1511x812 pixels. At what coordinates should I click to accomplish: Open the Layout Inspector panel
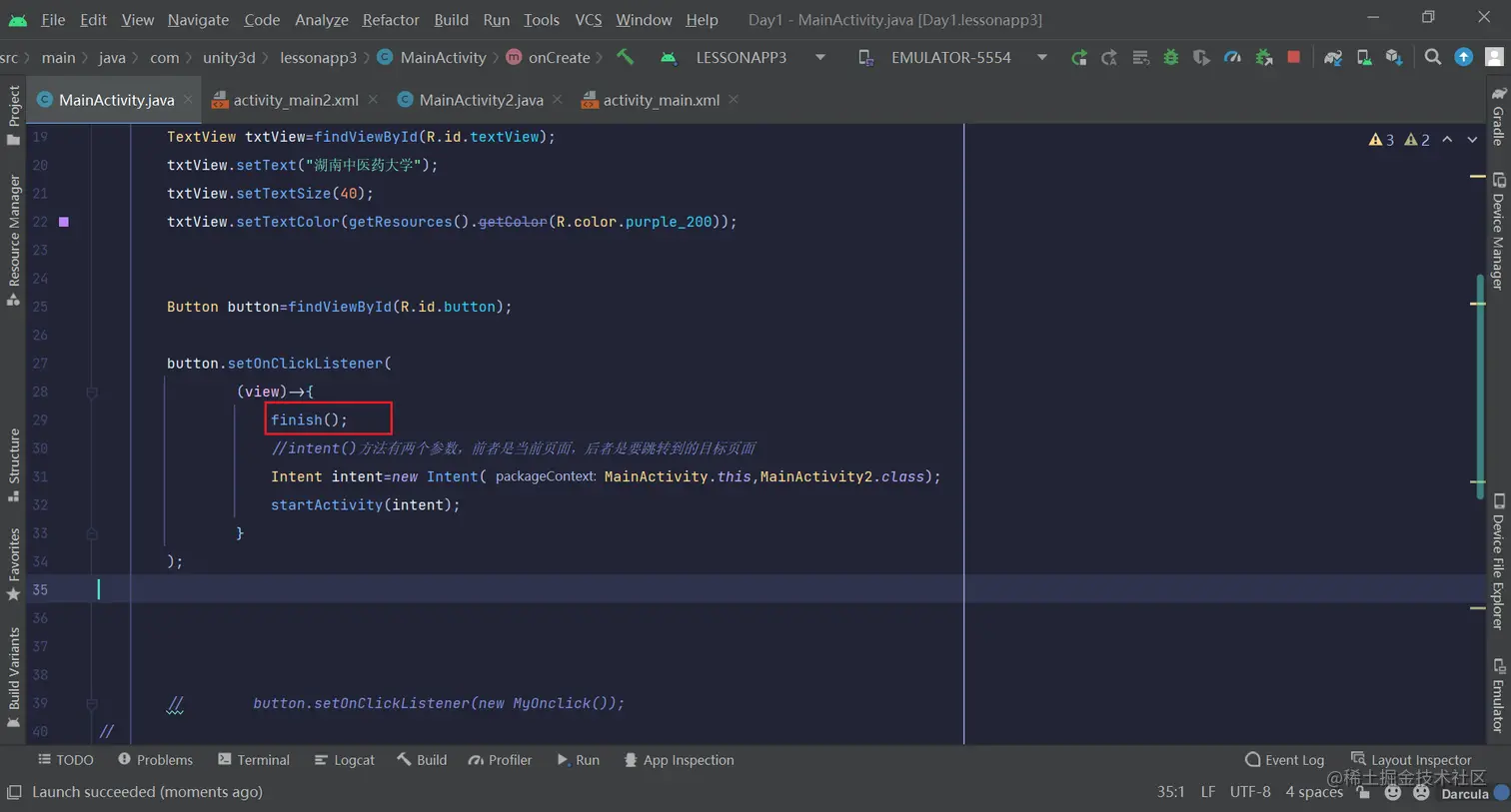tap(1411, 760)
